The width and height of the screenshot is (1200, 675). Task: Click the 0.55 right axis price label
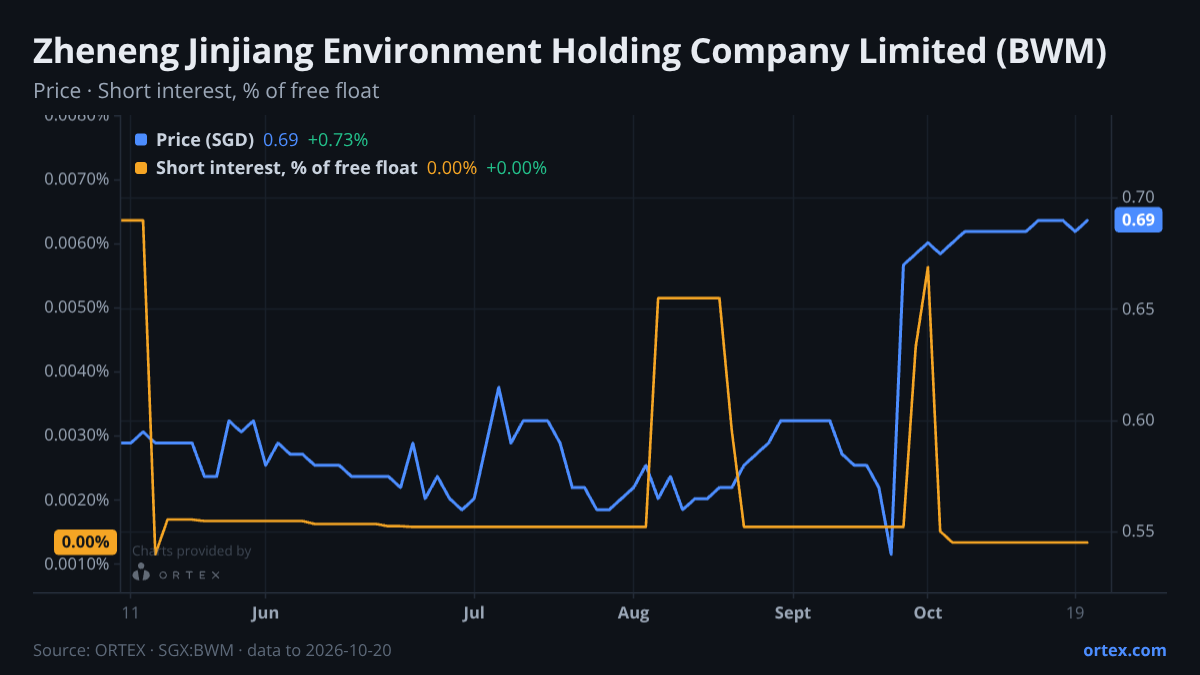click(x=1138, y=532)
